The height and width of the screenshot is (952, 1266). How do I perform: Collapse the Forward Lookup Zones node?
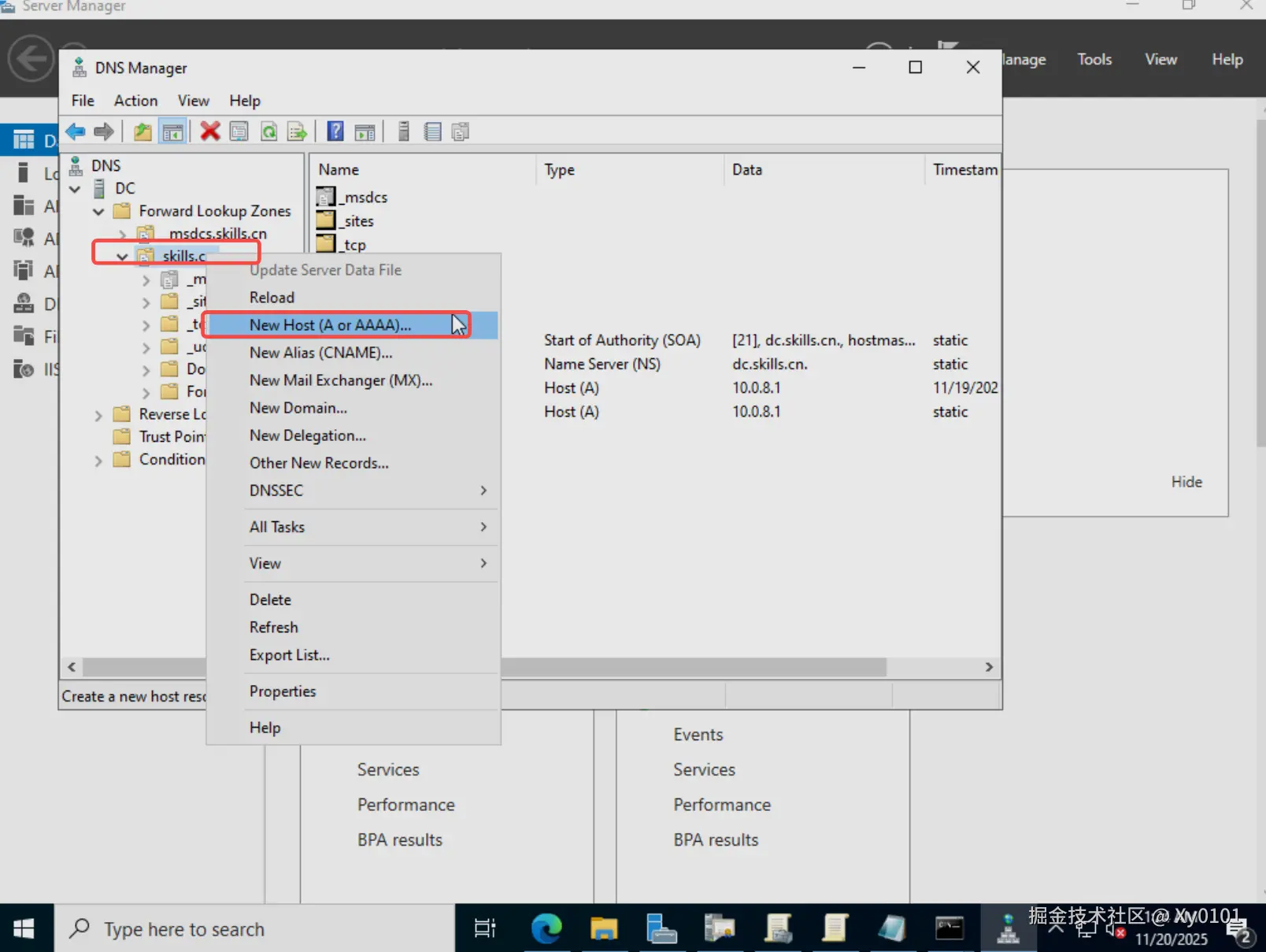[98, 212]
